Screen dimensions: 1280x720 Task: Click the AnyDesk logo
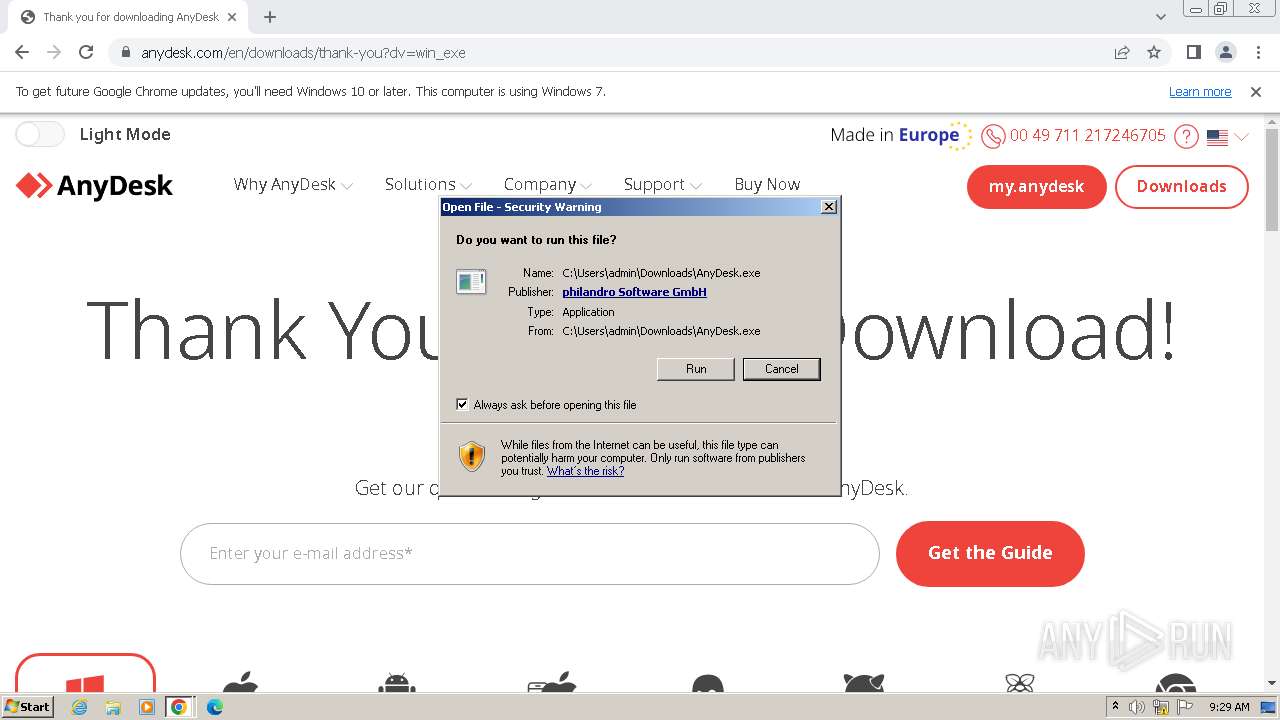tap(95, 186)
